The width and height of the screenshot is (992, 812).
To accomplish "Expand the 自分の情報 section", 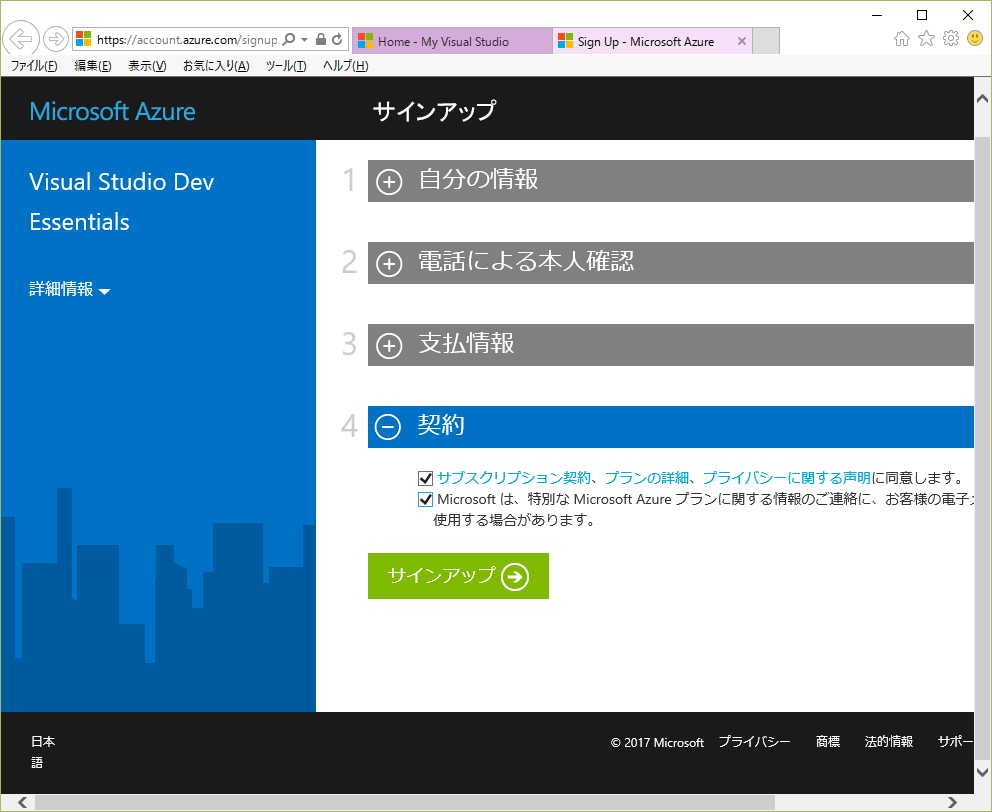I will [x=389, y=182].
